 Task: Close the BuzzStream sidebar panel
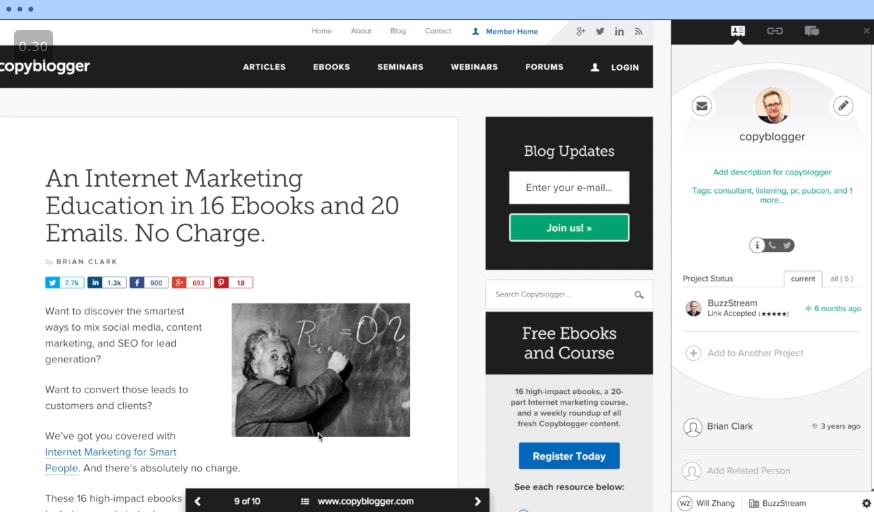click(866, 31)
